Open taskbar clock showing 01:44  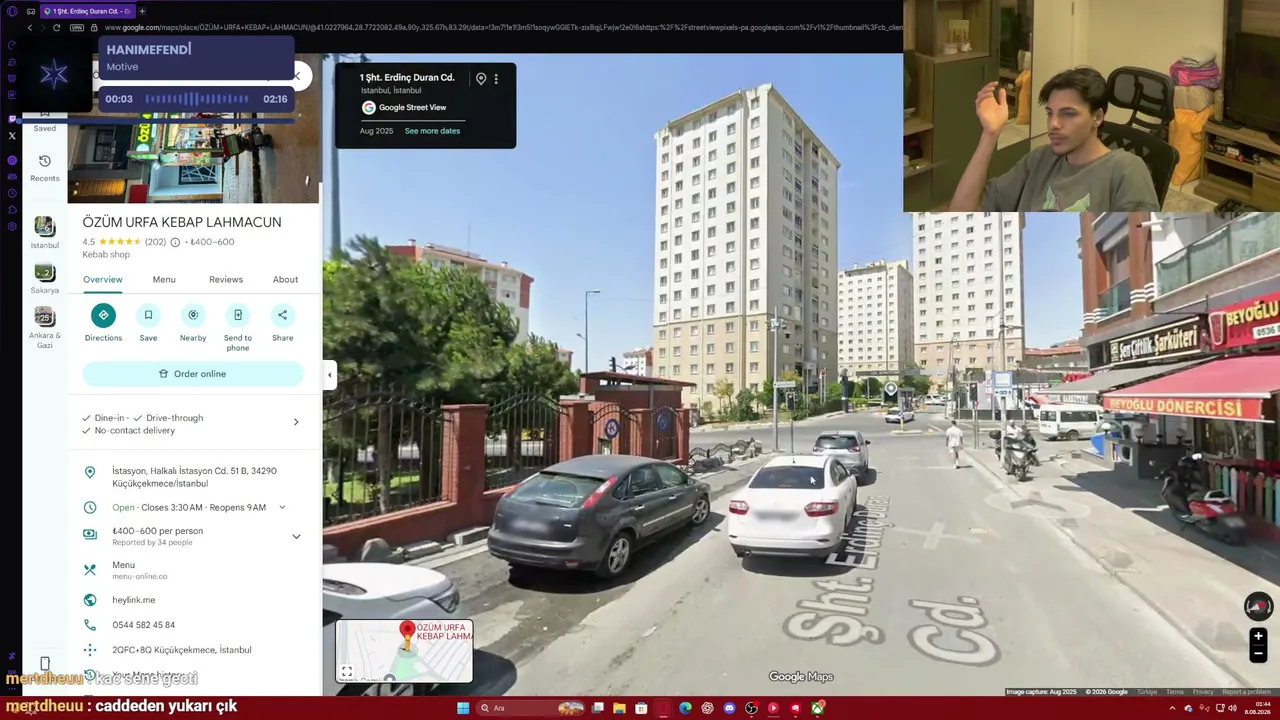pyautogui.click(x=1257, y=708)
